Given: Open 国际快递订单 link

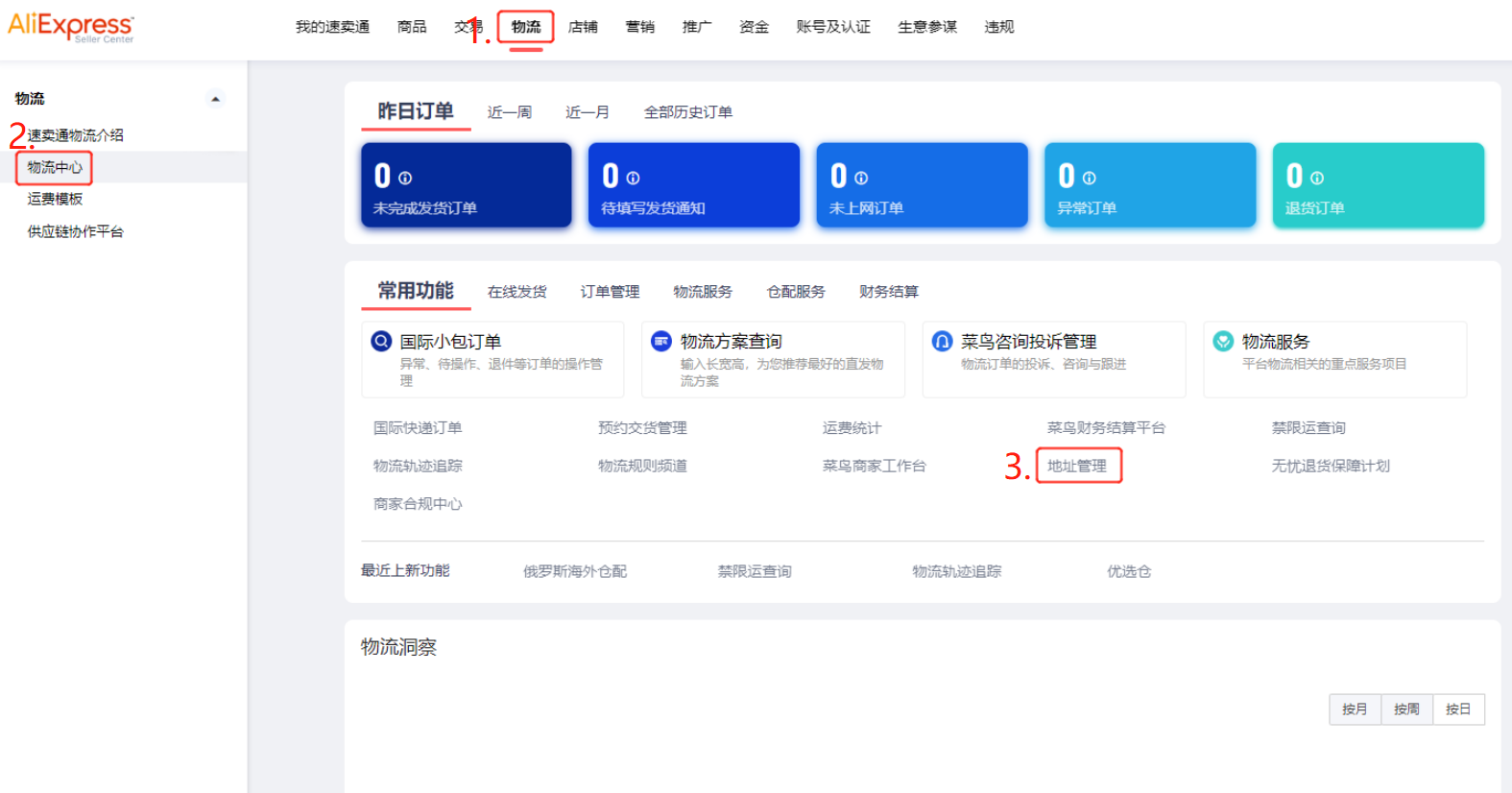Looking at the screenshot, I should (418, 428).
